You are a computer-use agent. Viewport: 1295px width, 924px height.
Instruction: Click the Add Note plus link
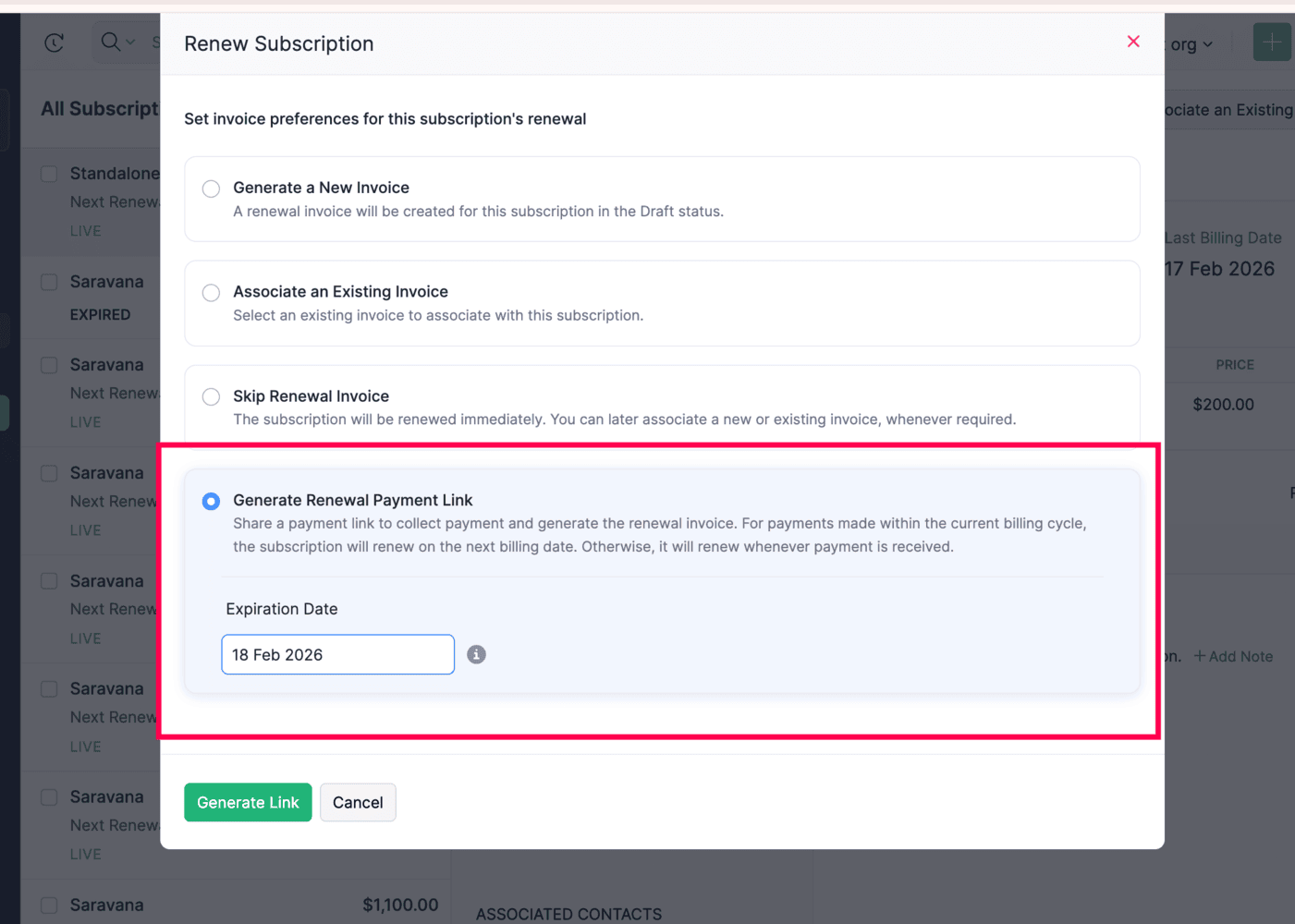pyautogui.click(x=1233, y=656)
